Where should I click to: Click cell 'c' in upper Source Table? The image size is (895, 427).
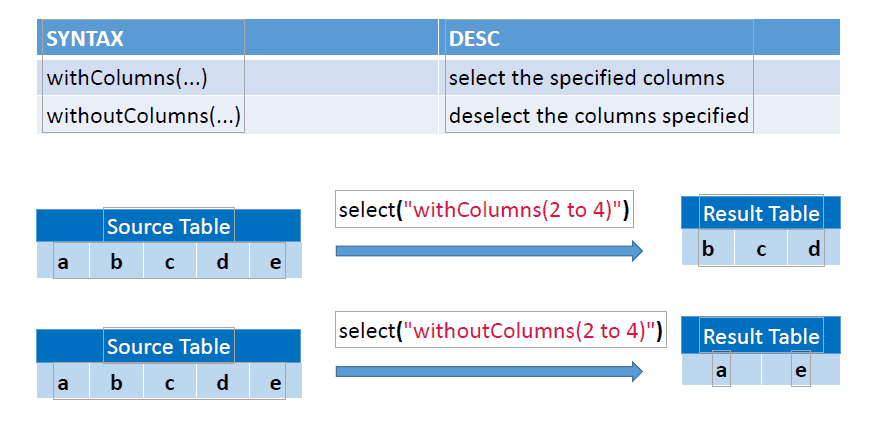pyautogui.click(x=170, y=261)
